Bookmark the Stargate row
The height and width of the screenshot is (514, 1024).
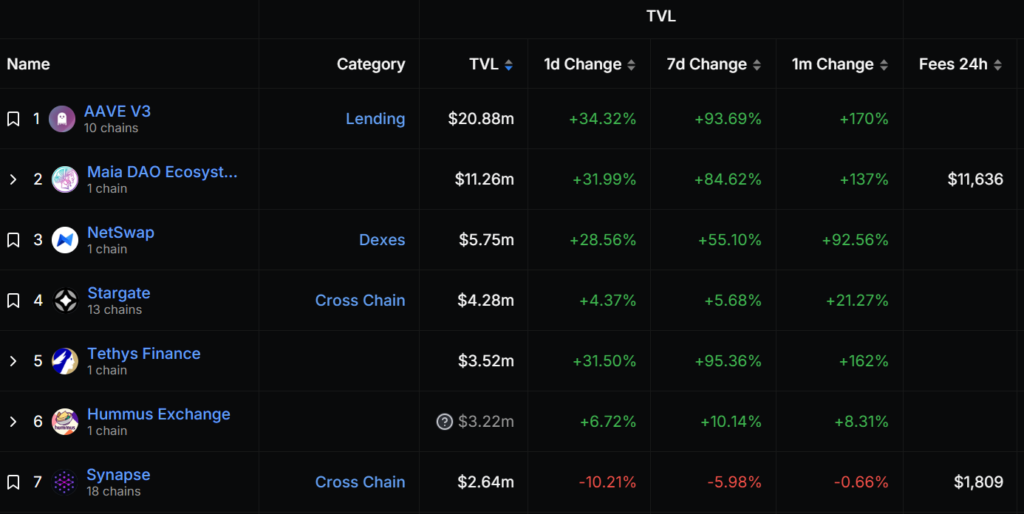pos(13,301)
